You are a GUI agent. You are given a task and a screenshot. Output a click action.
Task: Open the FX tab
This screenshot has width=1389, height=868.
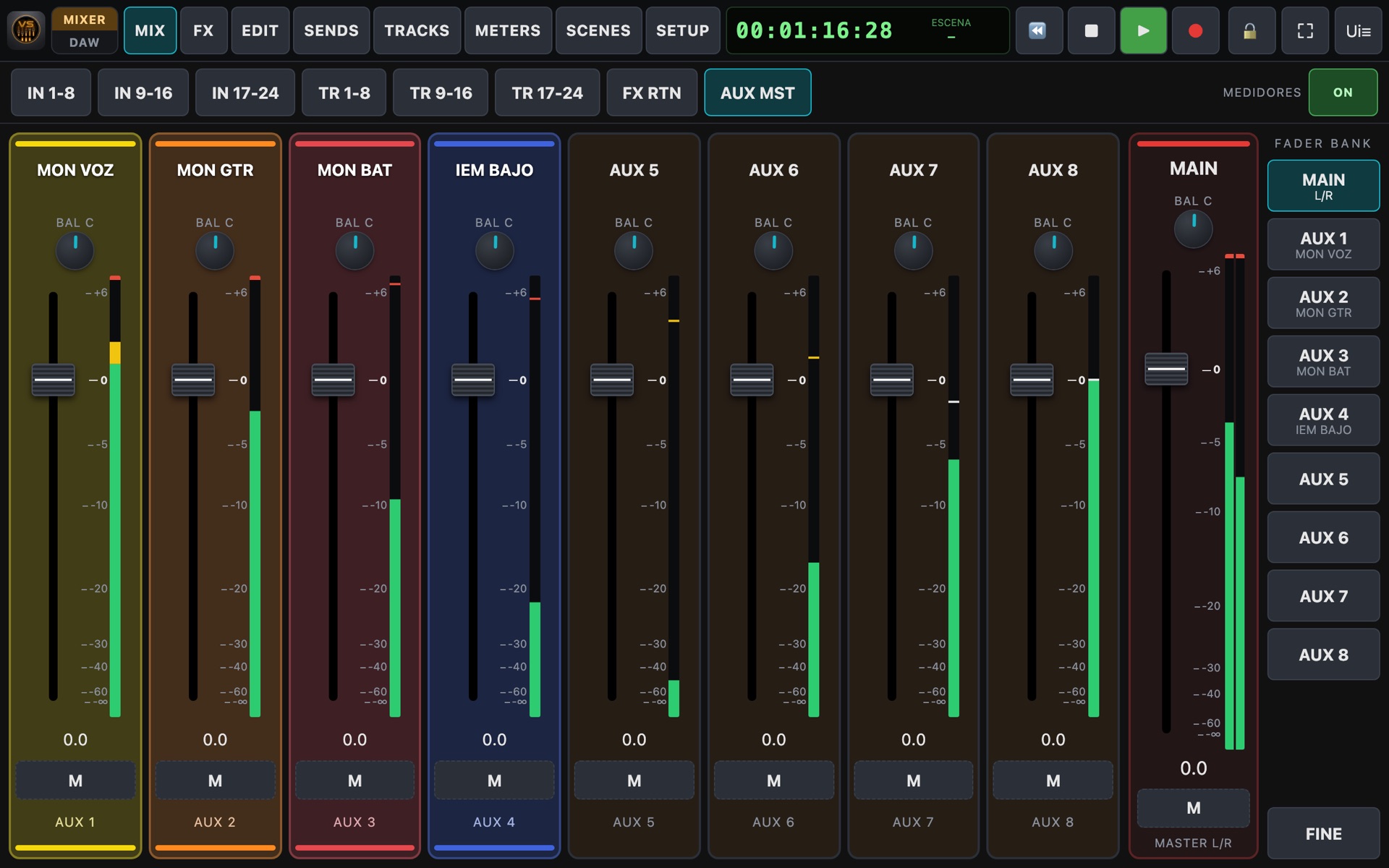click(x=203, y=30)
